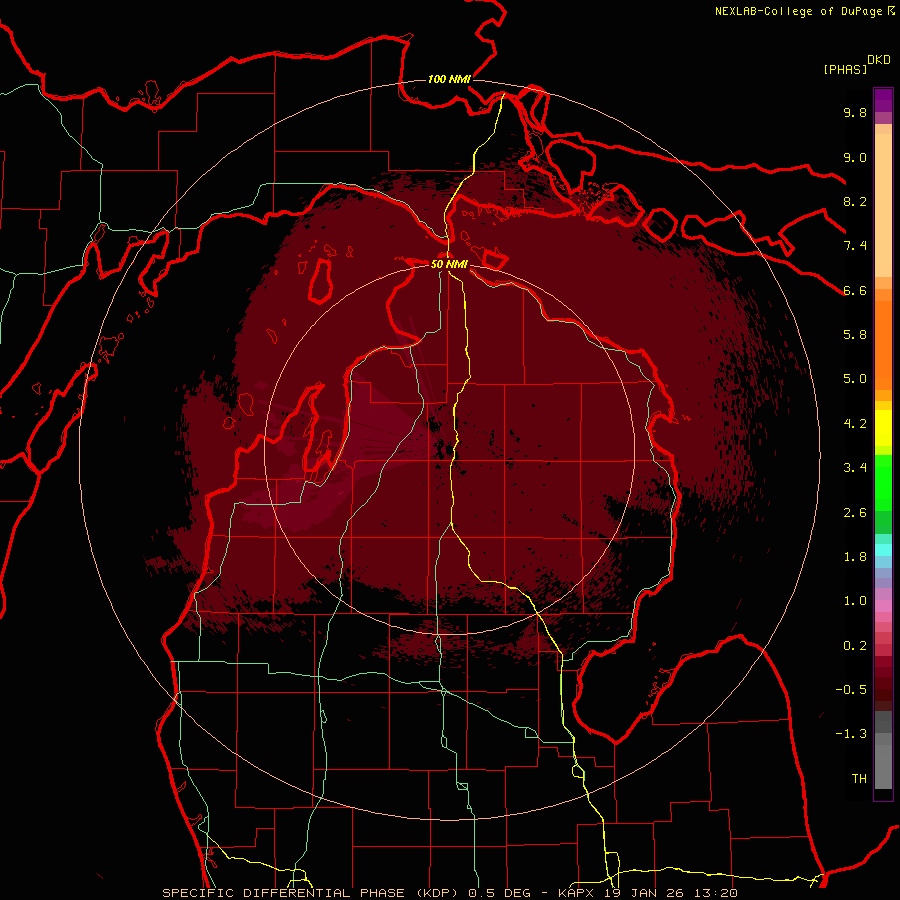Click the 1.0 scale value

point(855,601)
